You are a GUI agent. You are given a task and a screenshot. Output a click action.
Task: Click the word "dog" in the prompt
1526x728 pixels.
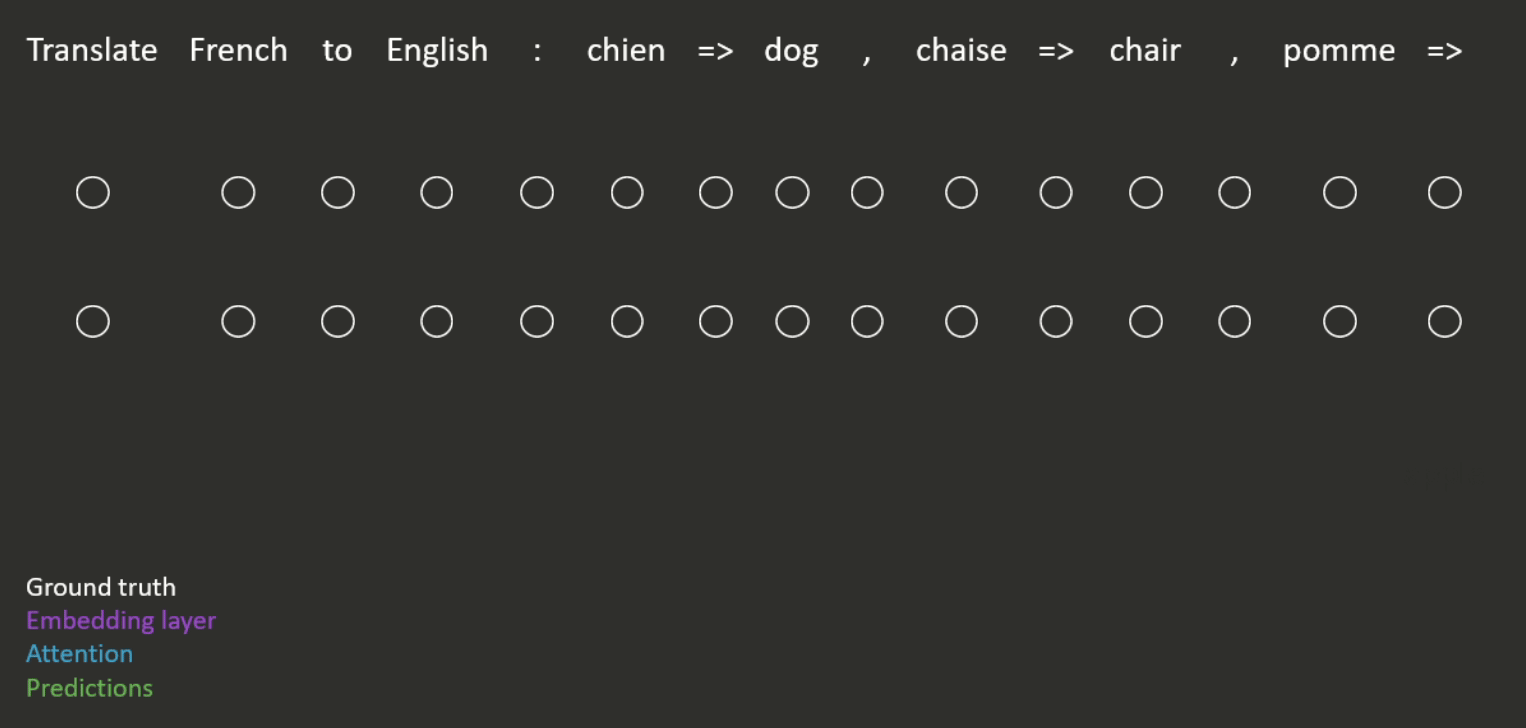coord(791,51)
